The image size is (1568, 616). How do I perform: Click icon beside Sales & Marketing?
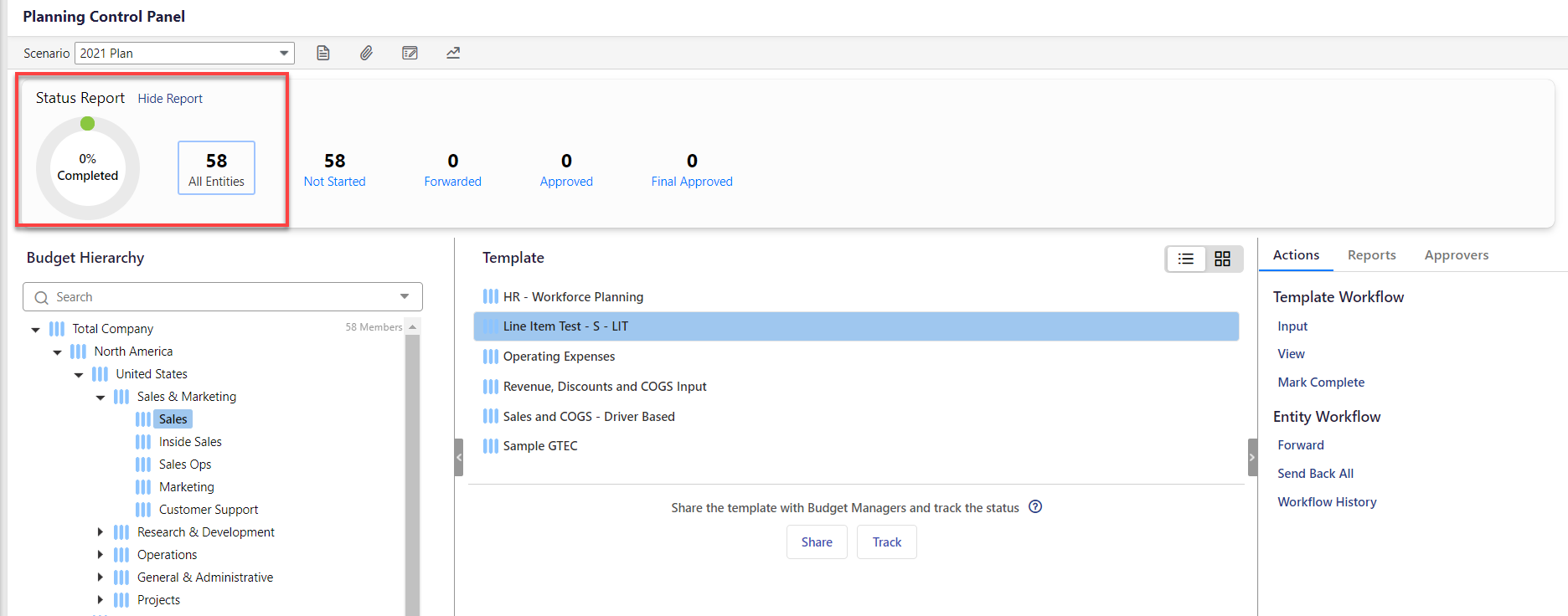pos(122,397)
